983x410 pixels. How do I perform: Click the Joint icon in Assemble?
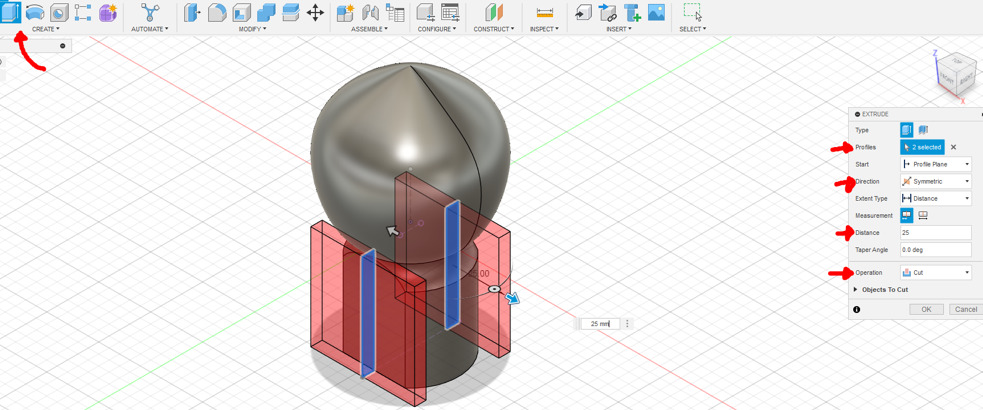click(x=371, y=12)
